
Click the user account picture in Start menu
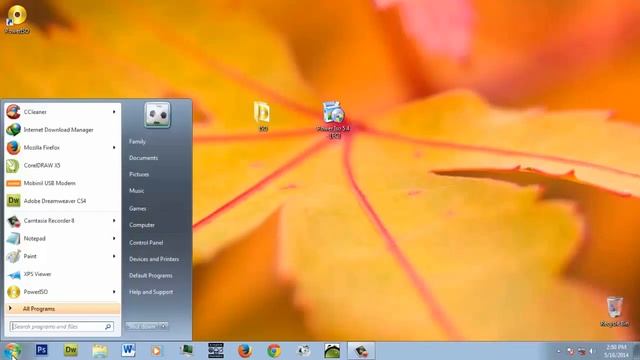157,115
